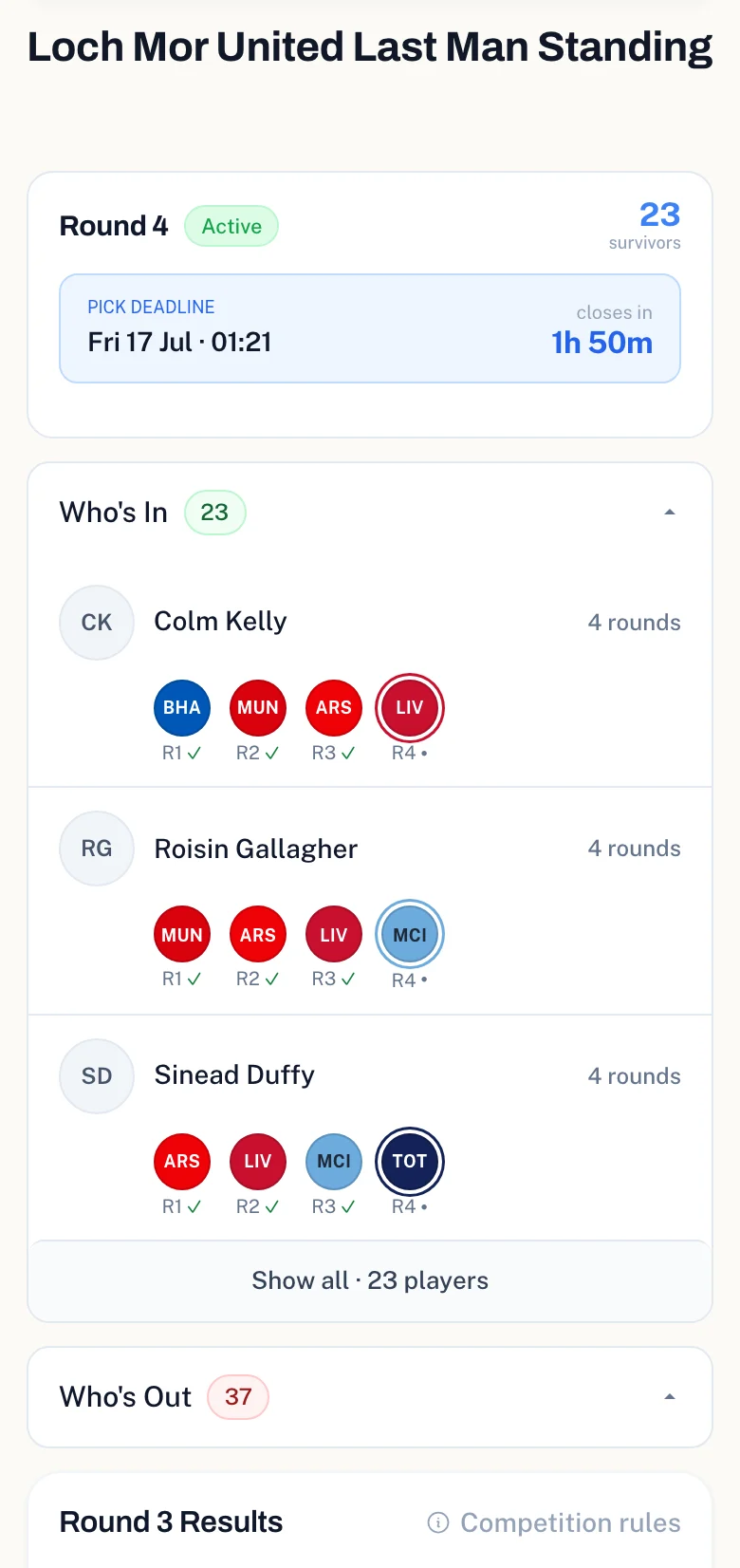Select Colm Kelly's LIV round 4 pick
The height and width of the screenshot is (1568, 740).
(x=410, y=708)
